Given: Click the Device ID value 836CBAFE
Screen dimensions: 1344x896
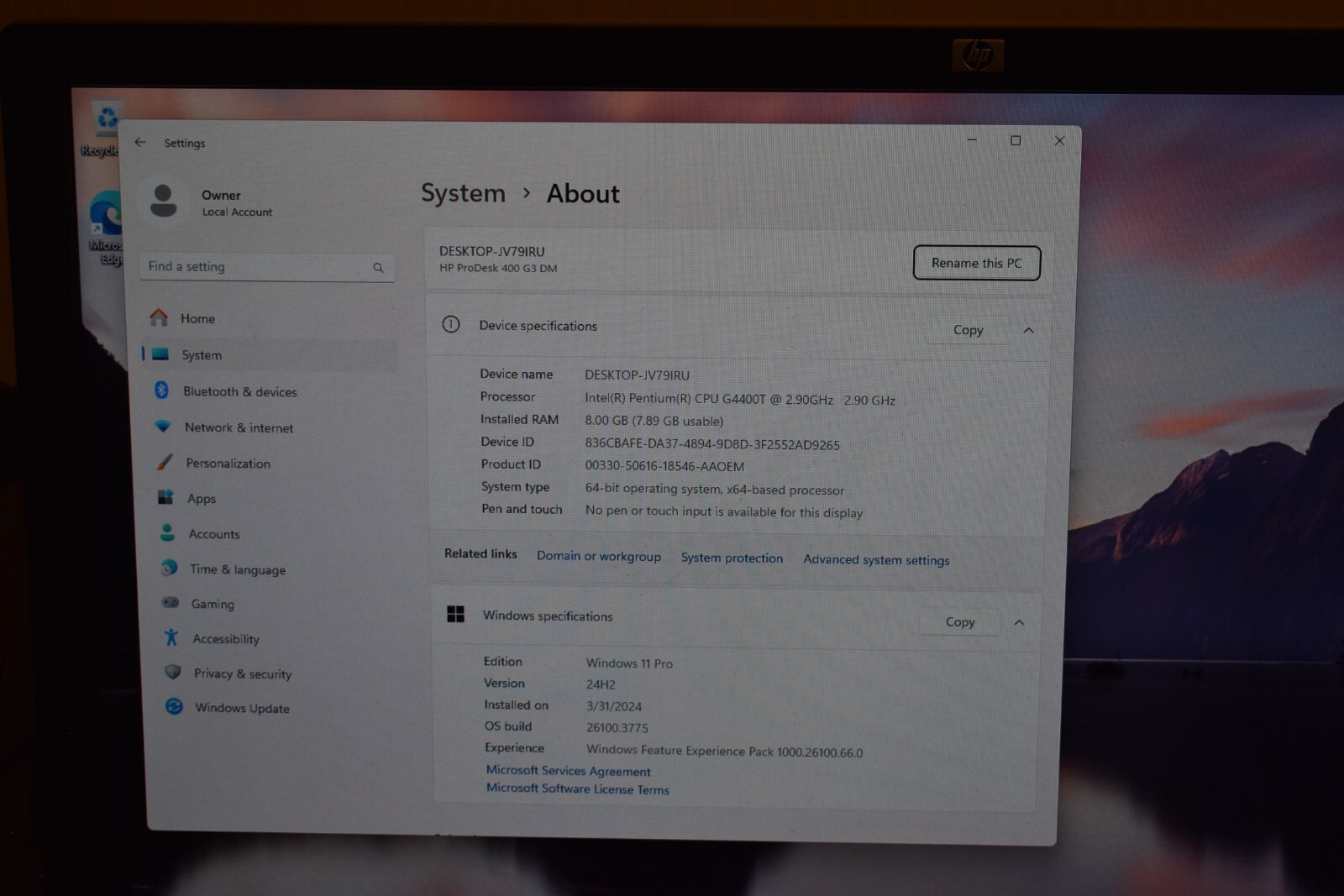Looking at the screenshot, I should click(x=712, y=444).
